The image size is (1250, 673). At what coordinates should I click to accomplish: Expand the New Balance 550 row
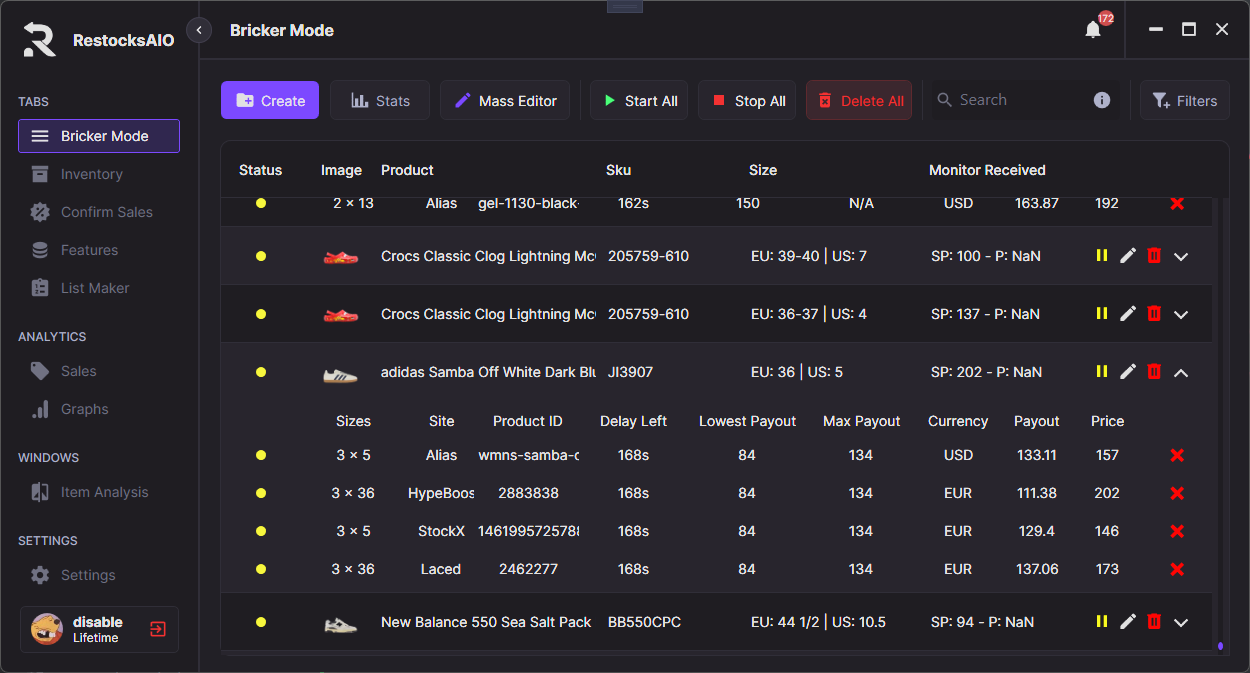(1181, 622)
